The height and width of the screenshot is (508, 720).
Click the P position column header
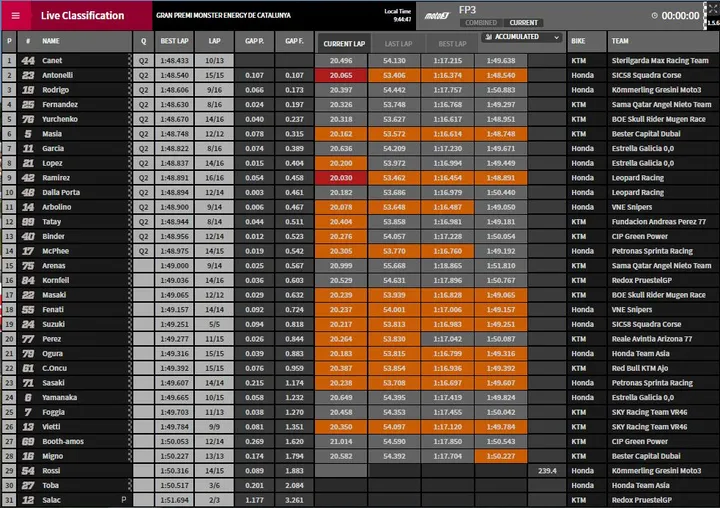[9, 41]
